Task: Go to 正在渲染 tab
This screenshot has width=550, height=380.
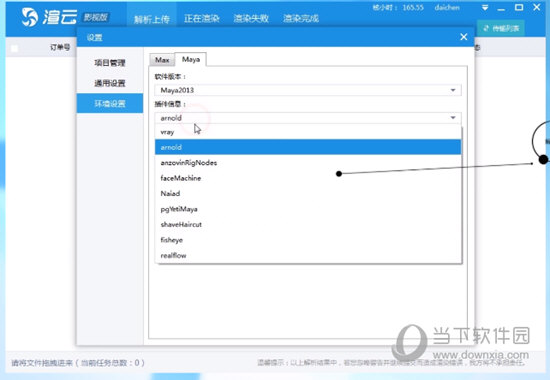Action: click(202, 19)
